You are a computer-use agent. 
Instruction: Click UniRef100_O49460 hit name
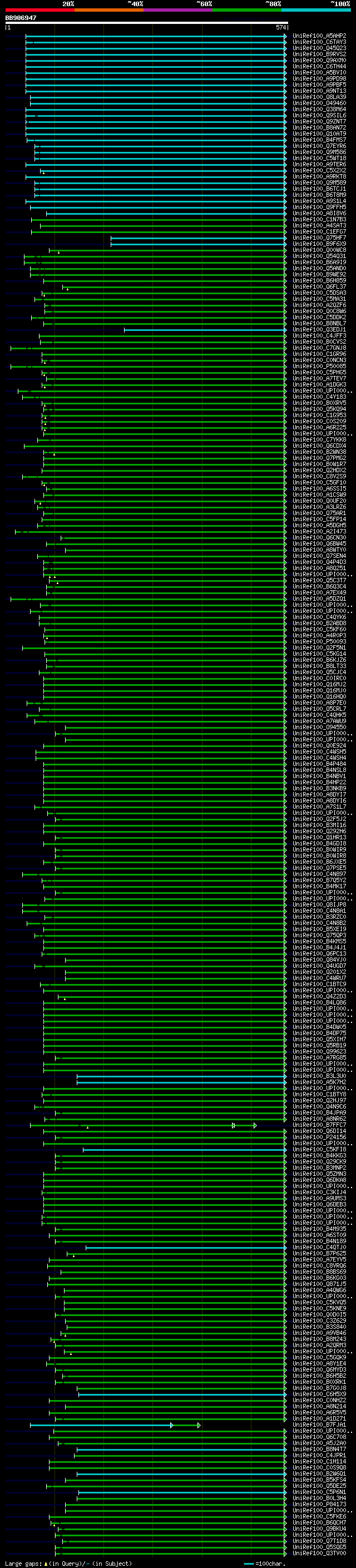point(319,103)
